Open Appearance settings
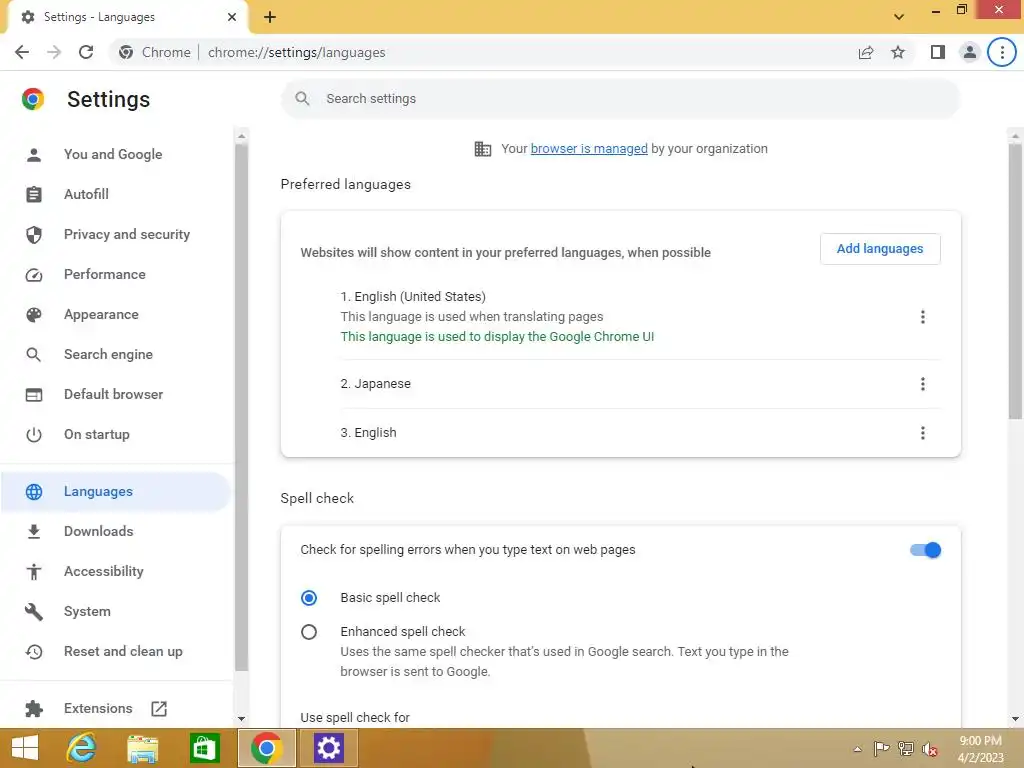This screenshot has height=768, width=1024. 101,314
